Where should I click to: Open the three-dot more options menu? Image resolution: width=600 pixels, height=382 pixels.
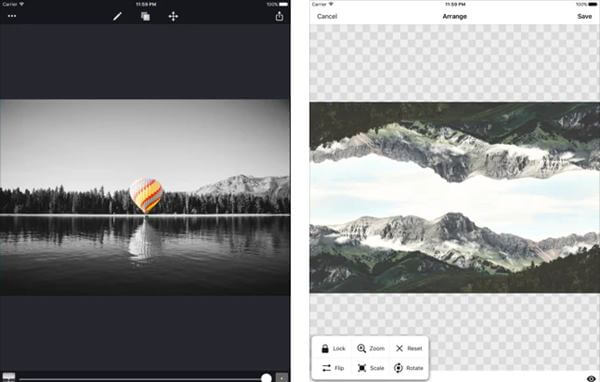click(x=12, y=16)
